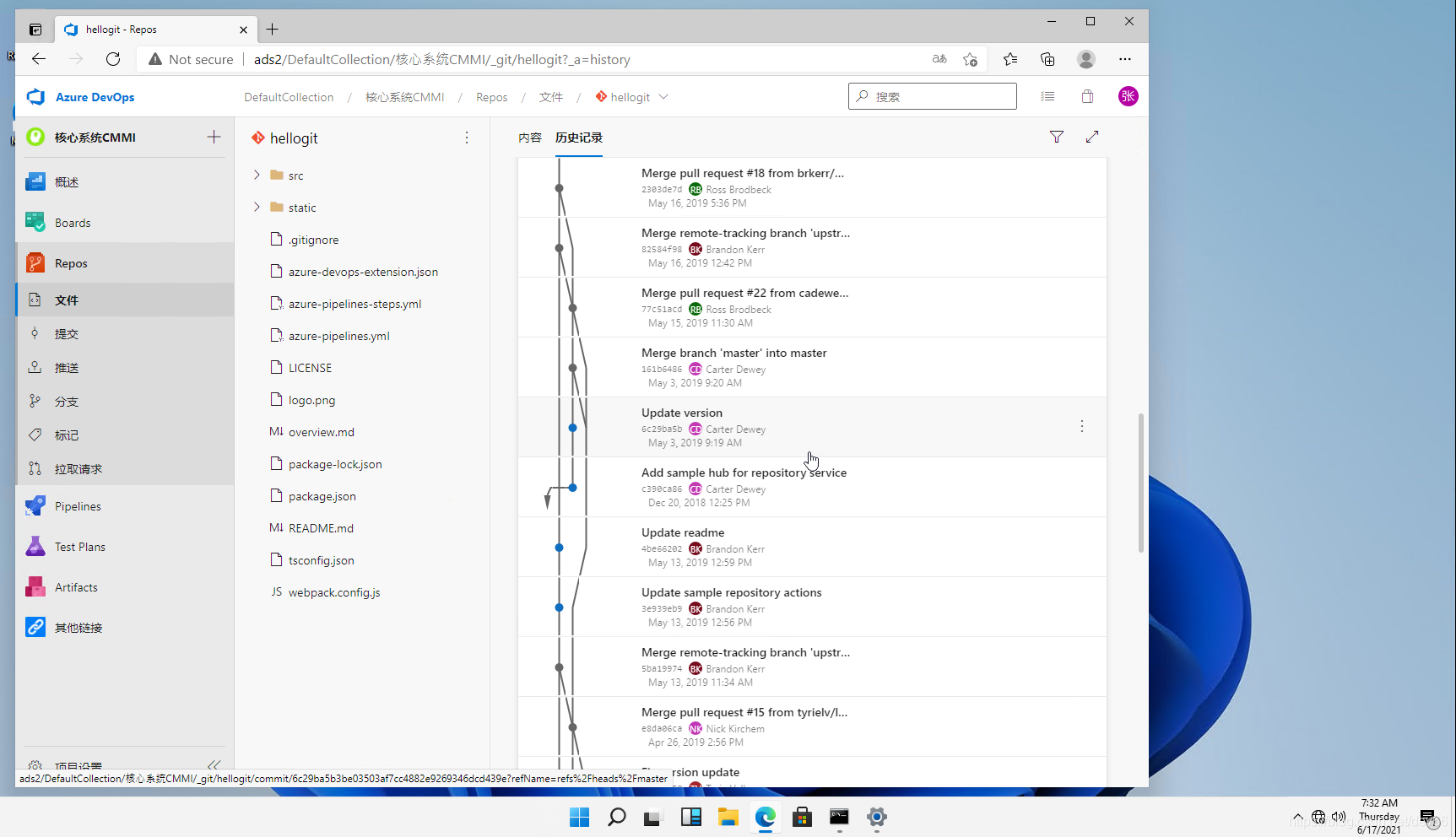
Task: Open 其他链接 other links icon
Action: click(x=35, y=628)
